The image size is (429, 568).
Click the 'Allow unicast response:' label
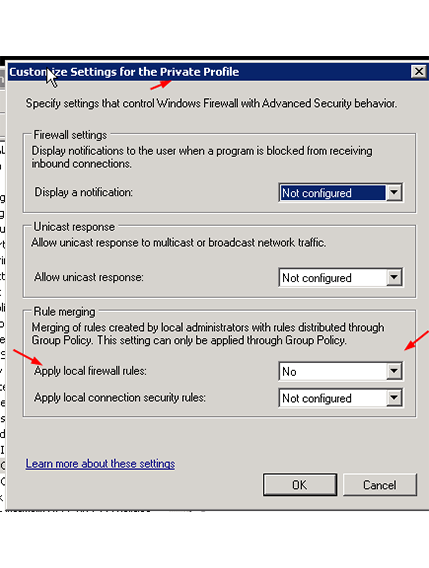coord(89,277)
